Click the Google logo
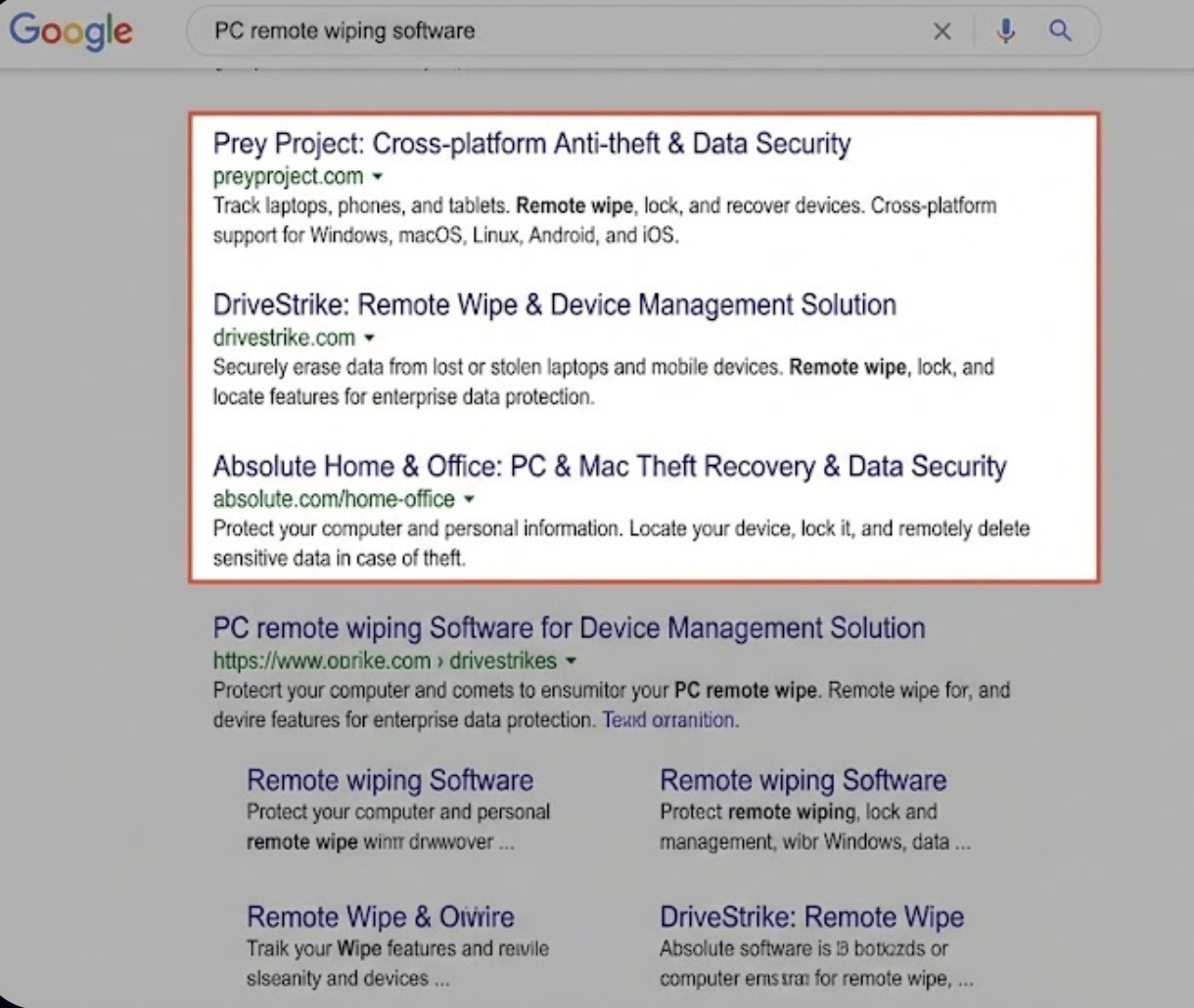 (x=70, y=30)
